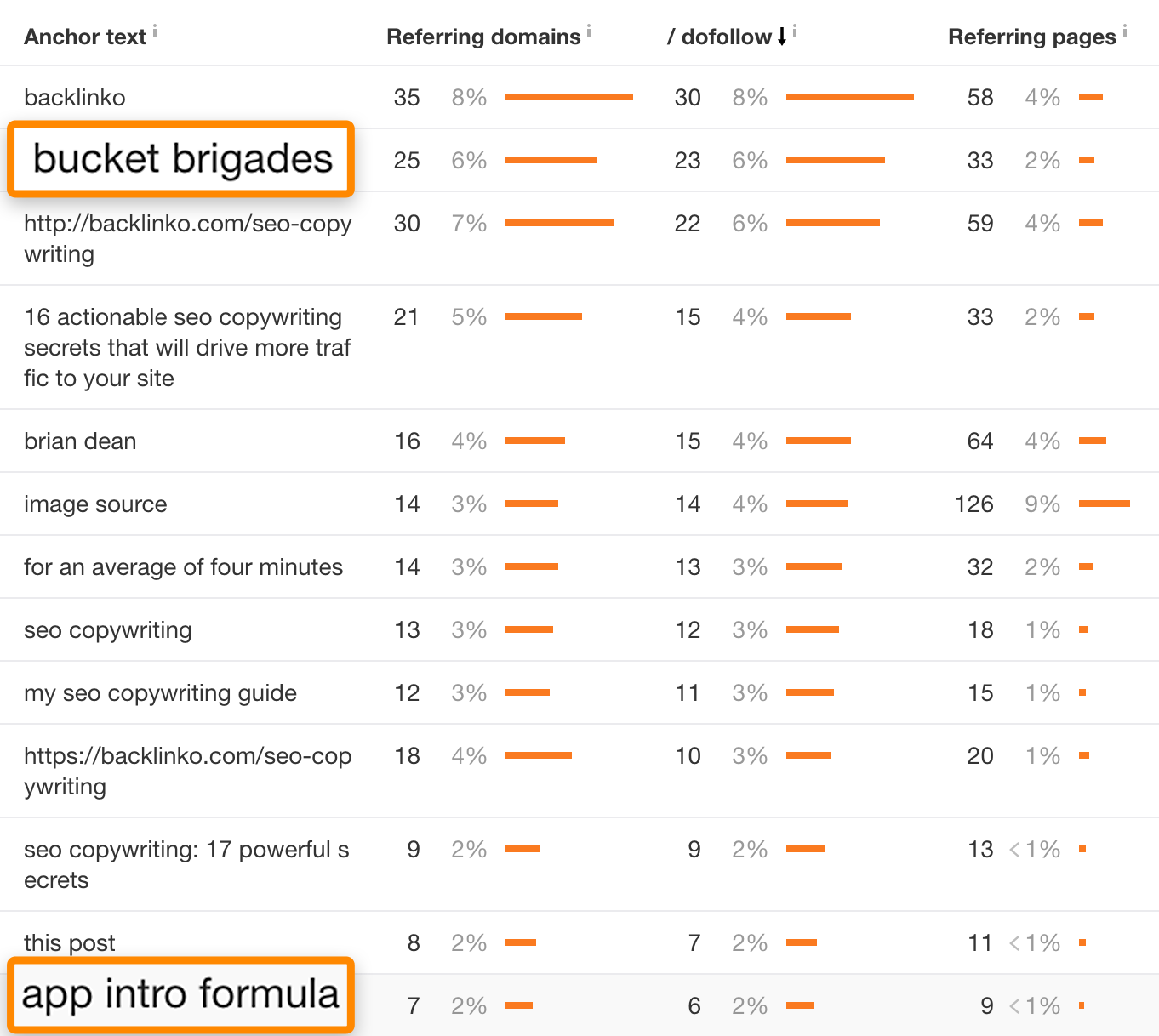Open the backlinko anchor text row
The width and height of the screenshot is (1159, 1036).
click(75, 98)
